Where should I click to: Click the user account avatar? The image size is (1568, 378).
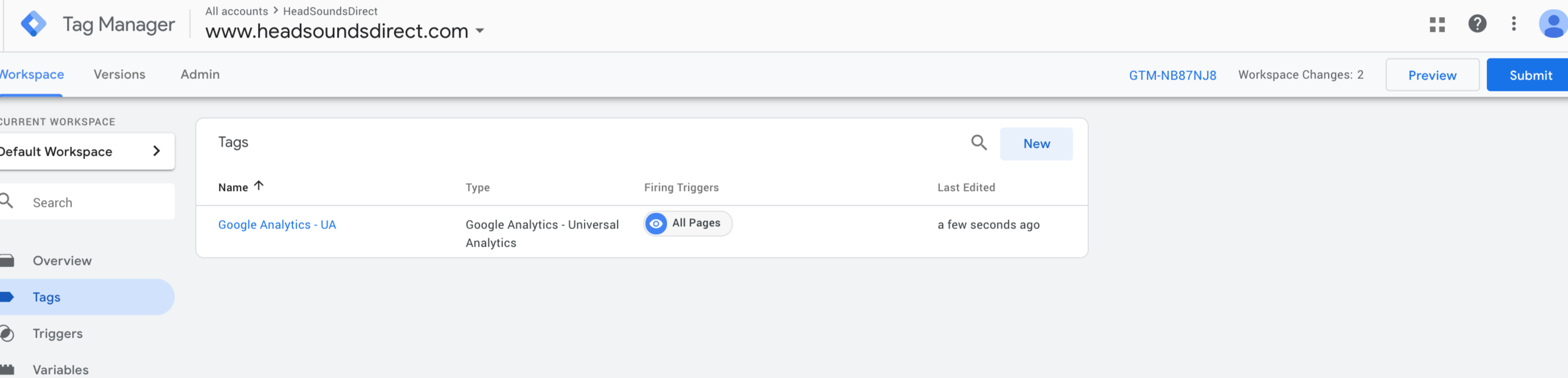1553,24
